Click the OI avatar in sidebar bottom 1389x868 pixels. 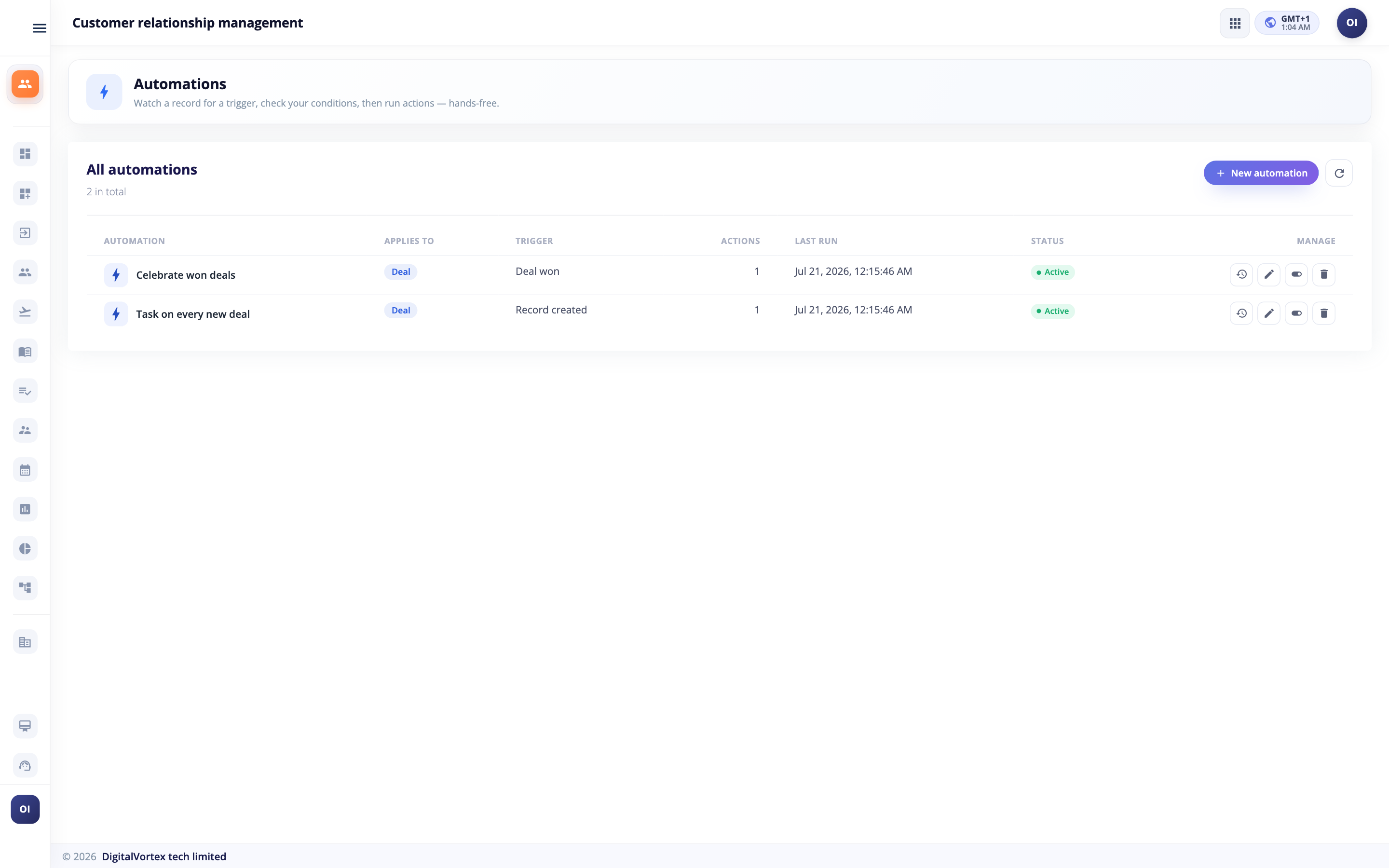[25, 809]
